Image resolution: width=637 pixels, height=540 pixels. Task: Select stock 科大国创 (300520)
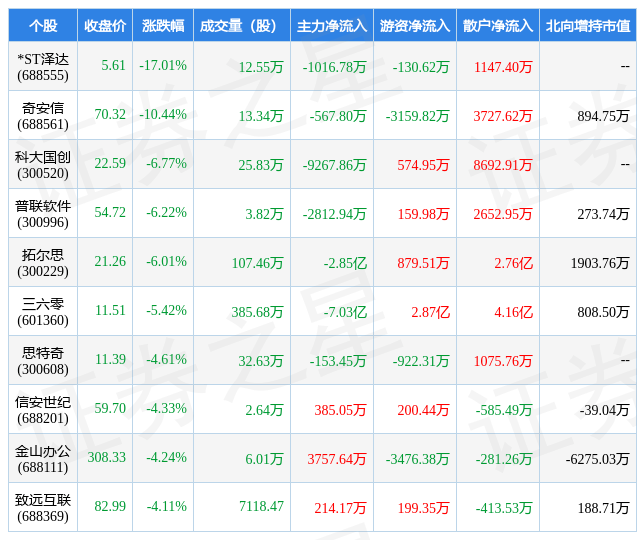point(43,165)
